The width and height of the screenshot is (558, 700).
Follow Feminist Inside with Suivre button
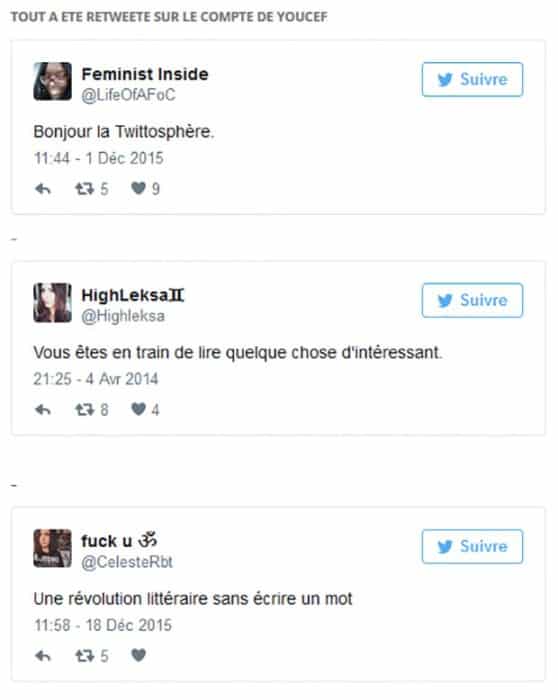click(472, 79)
